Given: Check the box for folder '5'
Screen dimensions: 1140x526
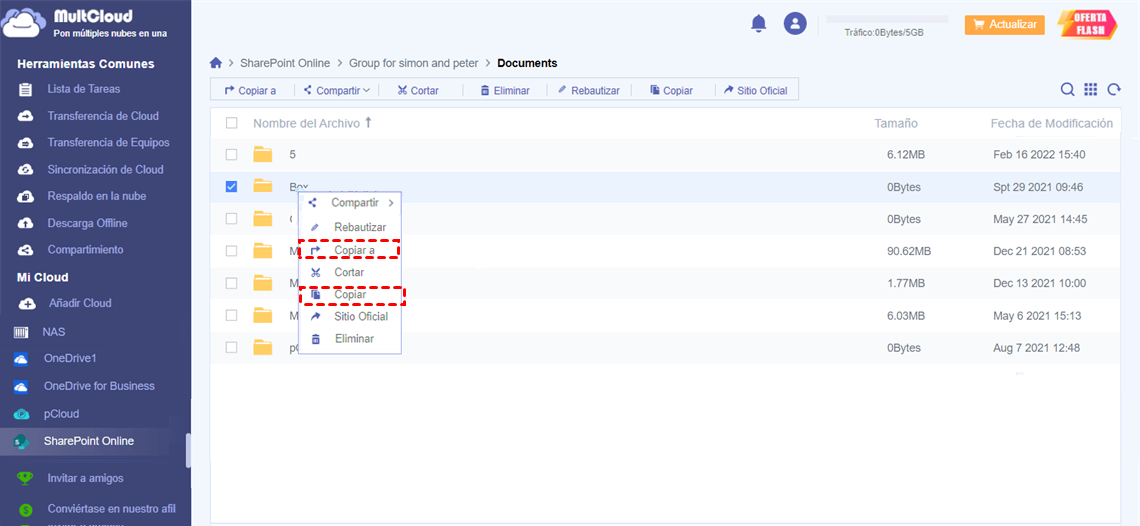Looking at the screenshot, I should tap(231, 154).
